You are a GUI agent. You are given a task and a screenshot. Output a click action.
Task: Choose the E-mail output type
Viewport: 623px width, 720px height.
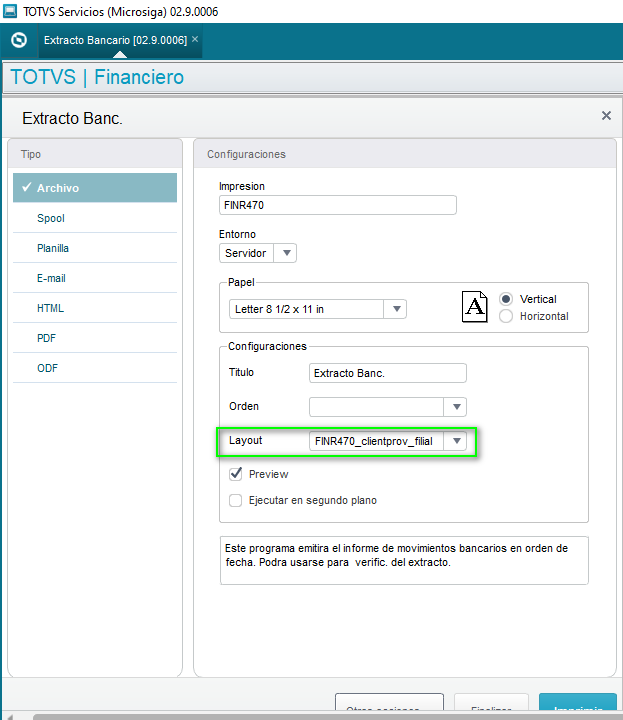coord(95,278)
